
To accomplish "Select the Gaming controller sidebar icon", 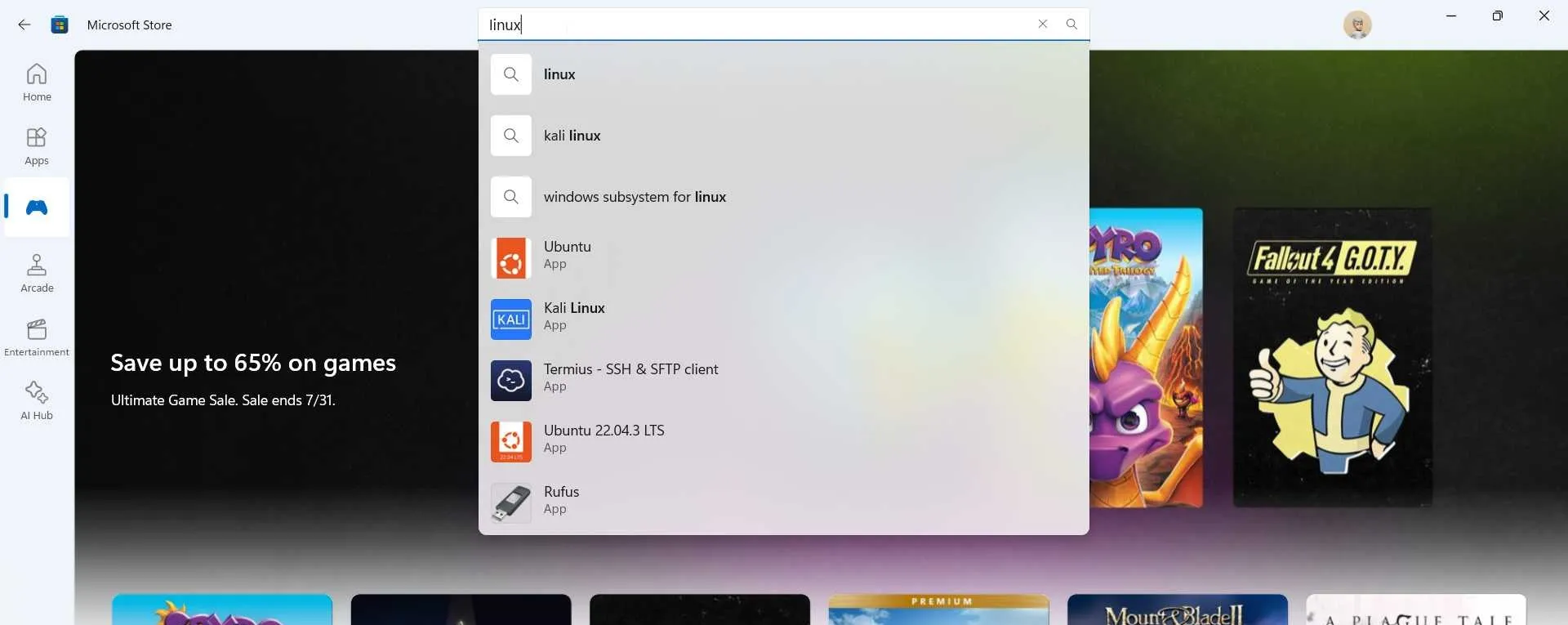I will [x=37, y=207].
